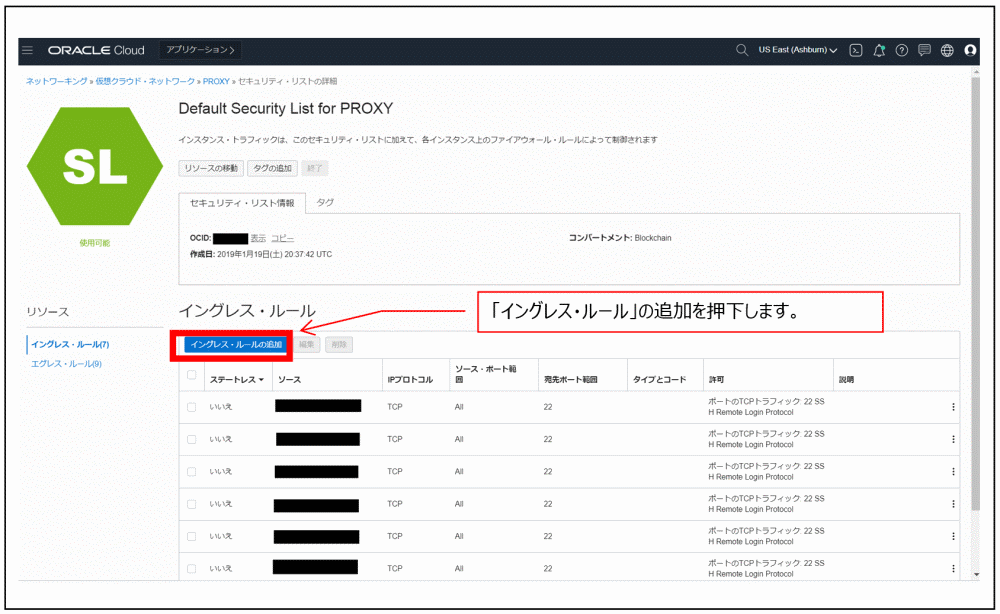Viewport: 1000px width, 614px height.
Task: Click the OCID 表示 link
Action: tap(258, 238)
